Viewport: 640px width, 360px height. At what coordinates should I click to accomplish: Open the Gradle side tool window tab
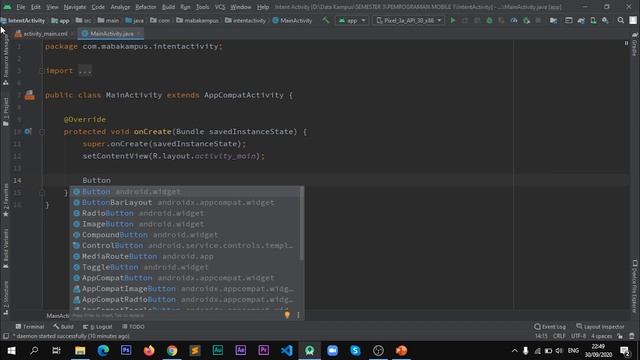click(x=635, y=44)
